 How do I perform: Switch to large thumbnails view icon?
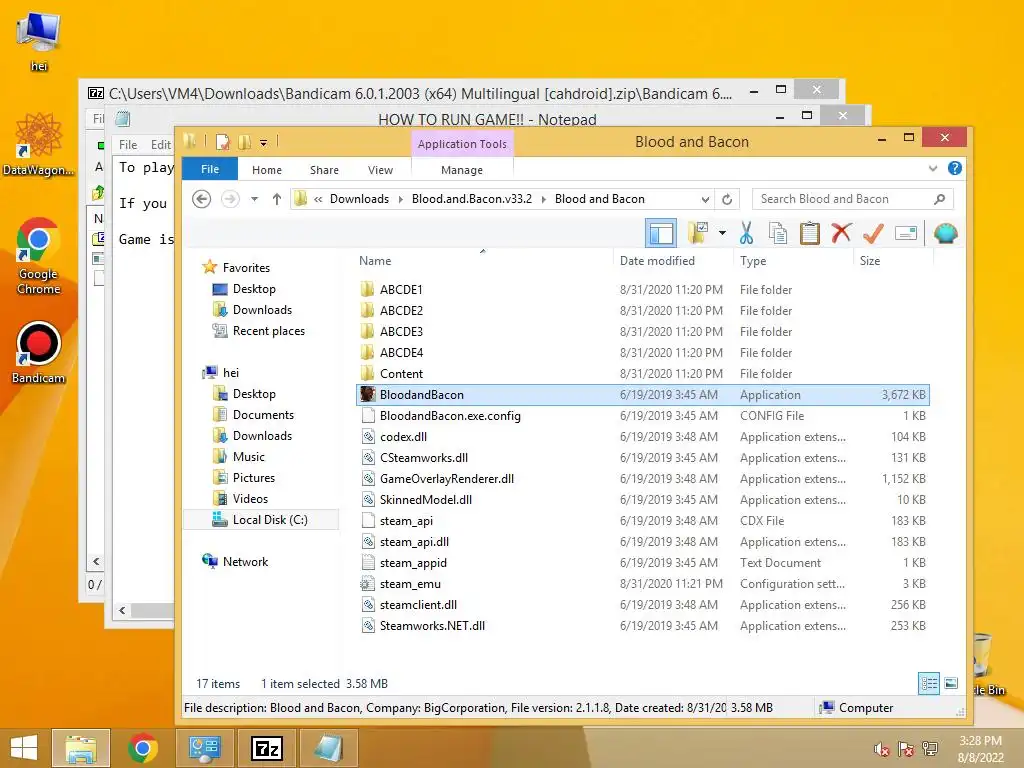pyautogui.click(x=952, y=684)
